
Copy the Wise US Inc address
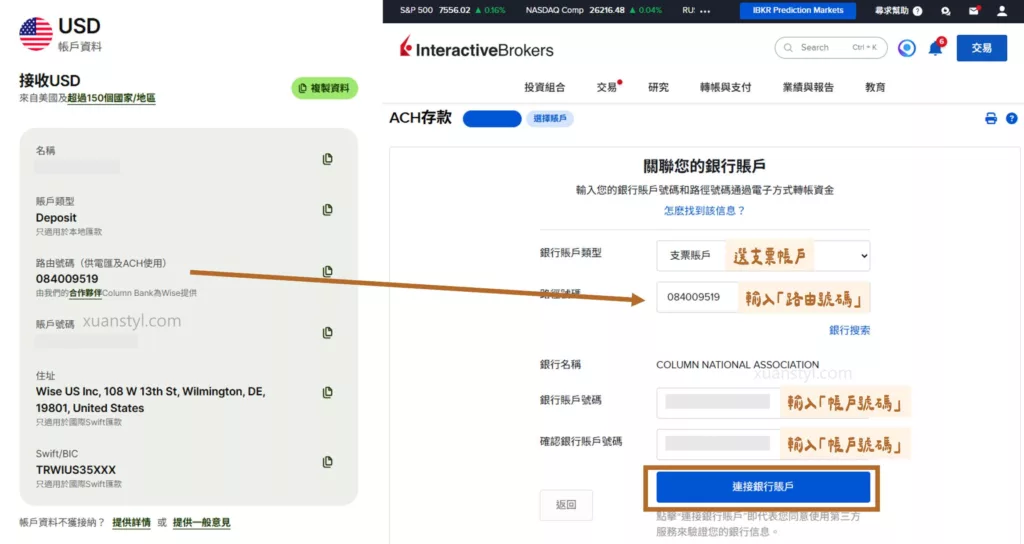click(x=327, y=392)
